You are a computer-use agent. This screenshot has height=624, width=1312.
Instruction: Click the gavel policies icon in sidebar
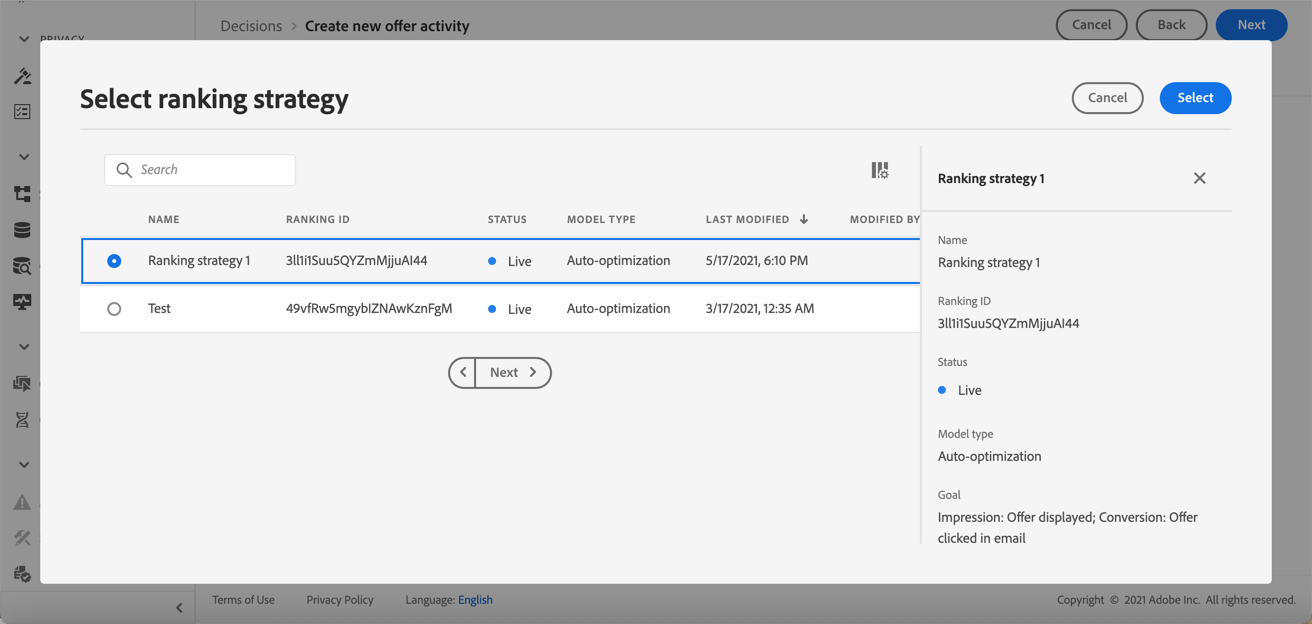point(22,76)
